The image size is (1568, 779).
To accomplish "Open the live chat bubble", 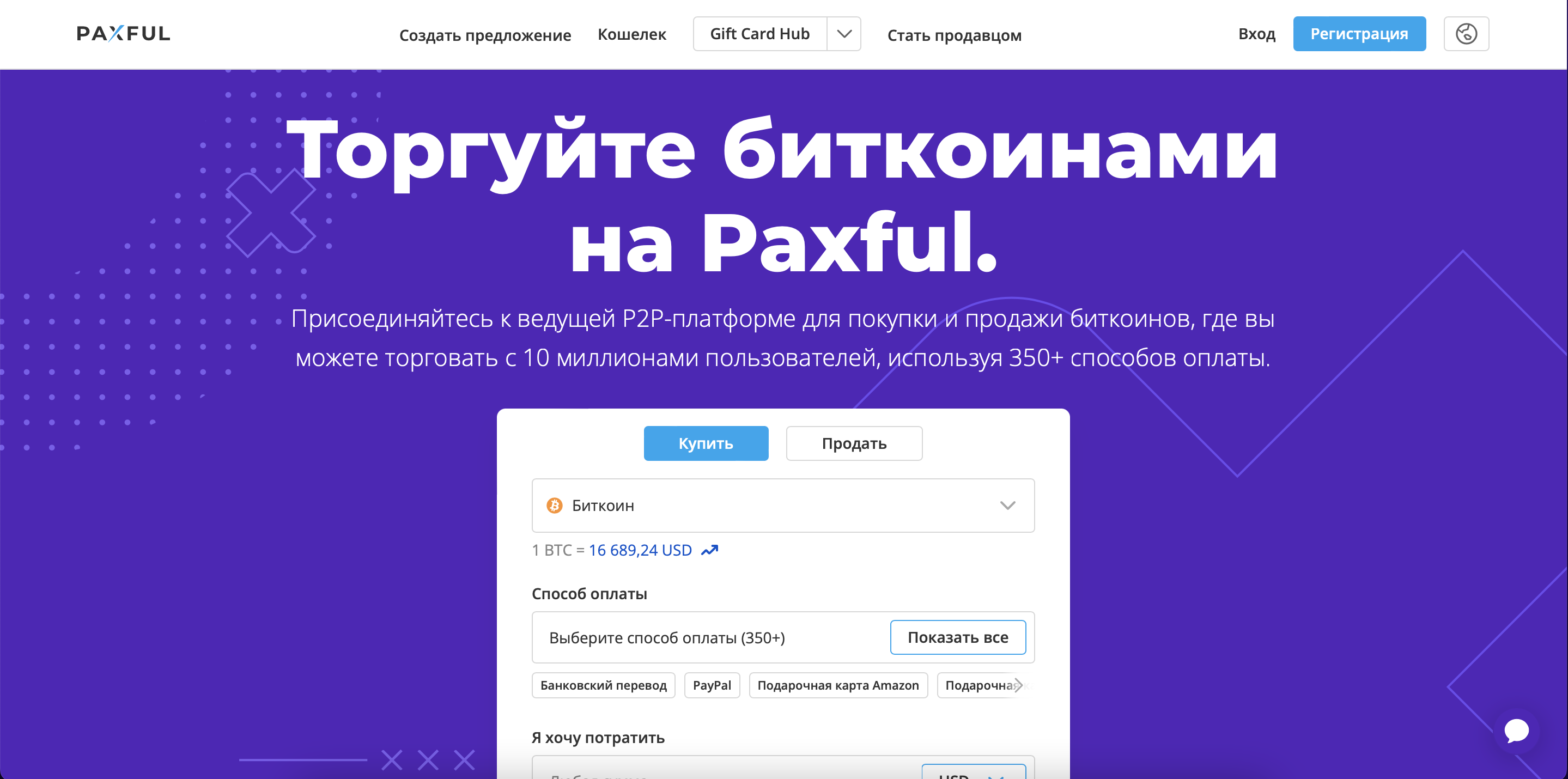I will 1516,731.
